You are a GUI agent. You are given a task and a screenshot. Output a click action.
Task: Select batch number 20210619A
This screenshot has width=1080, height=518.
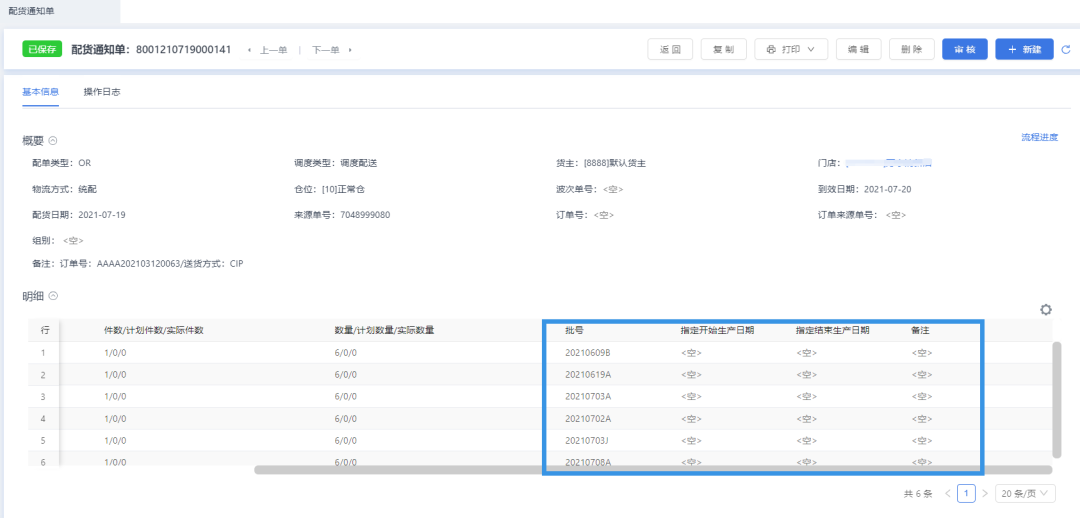point(588,375)
